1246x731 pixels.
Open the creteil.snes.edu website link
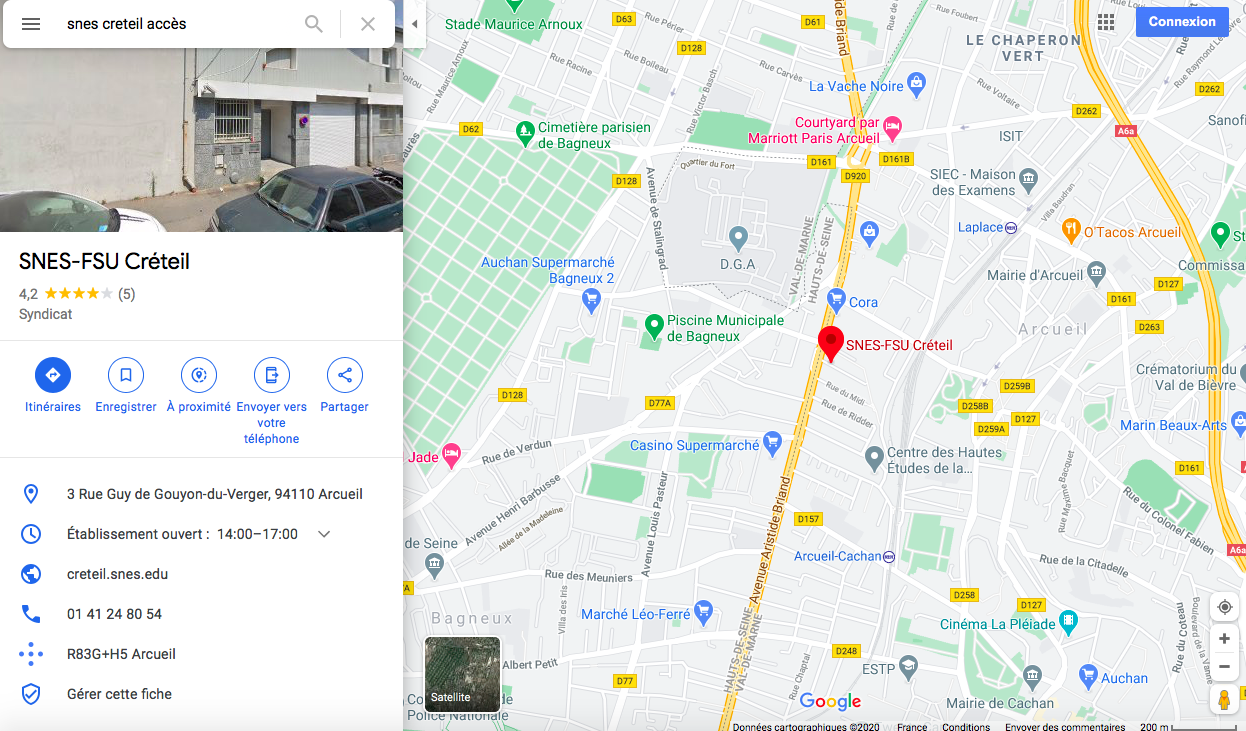[x=117, y=574]
